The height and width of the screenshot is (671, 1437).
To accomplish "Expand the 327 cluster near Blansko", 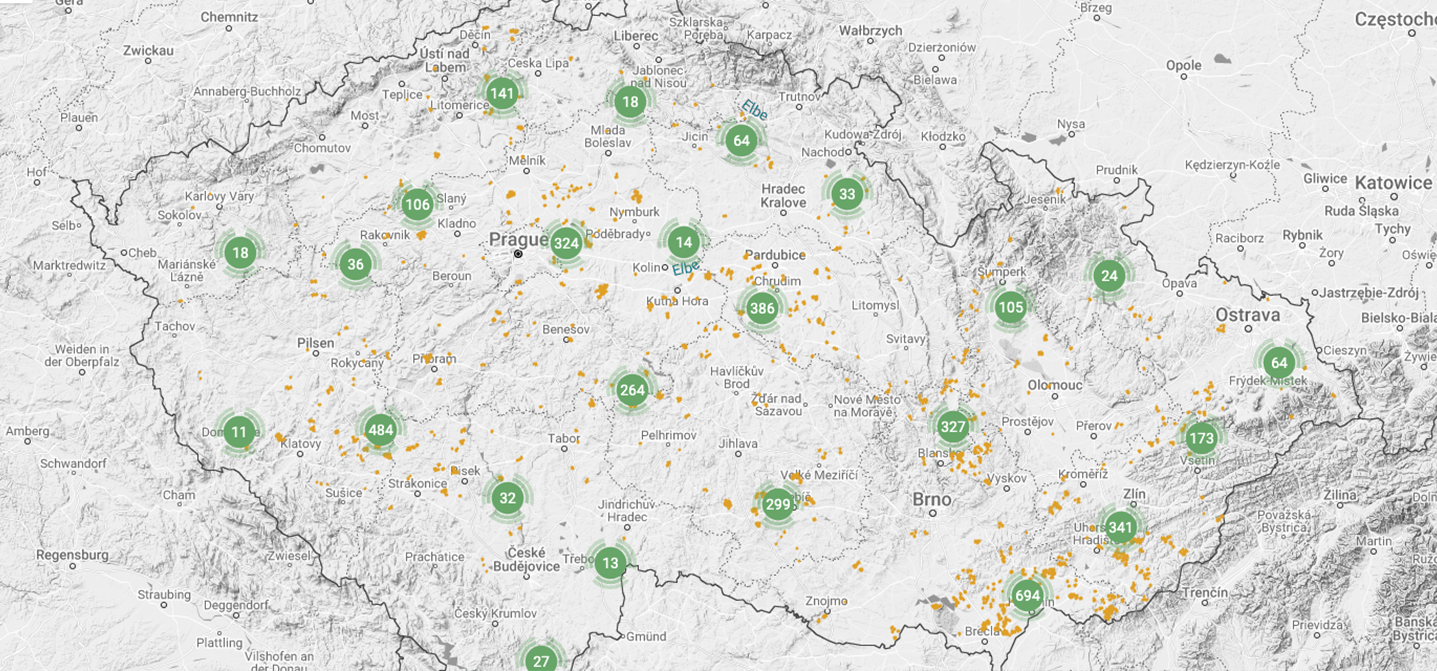I will 951,426.
